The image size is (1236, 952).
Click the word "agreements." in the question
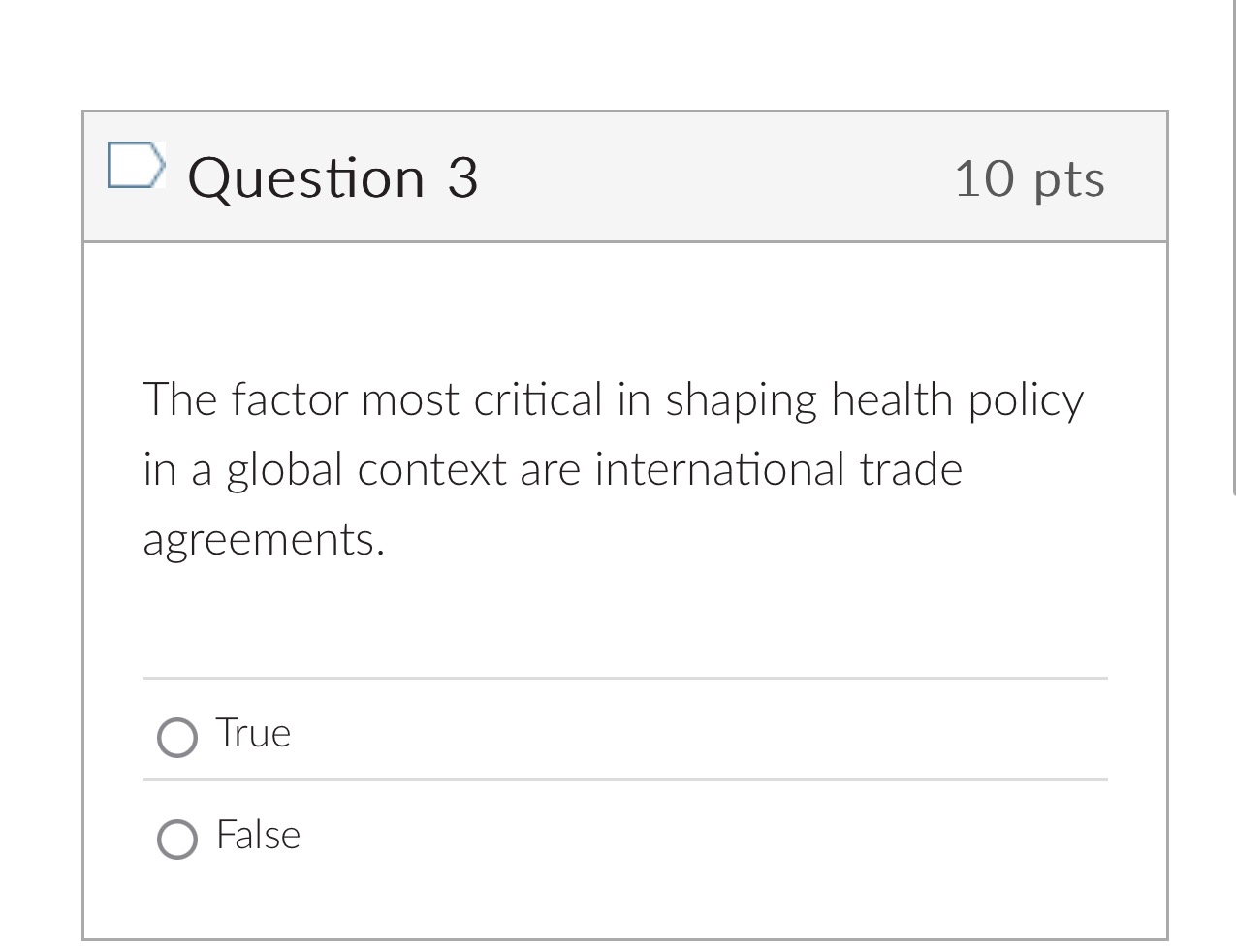264,539
